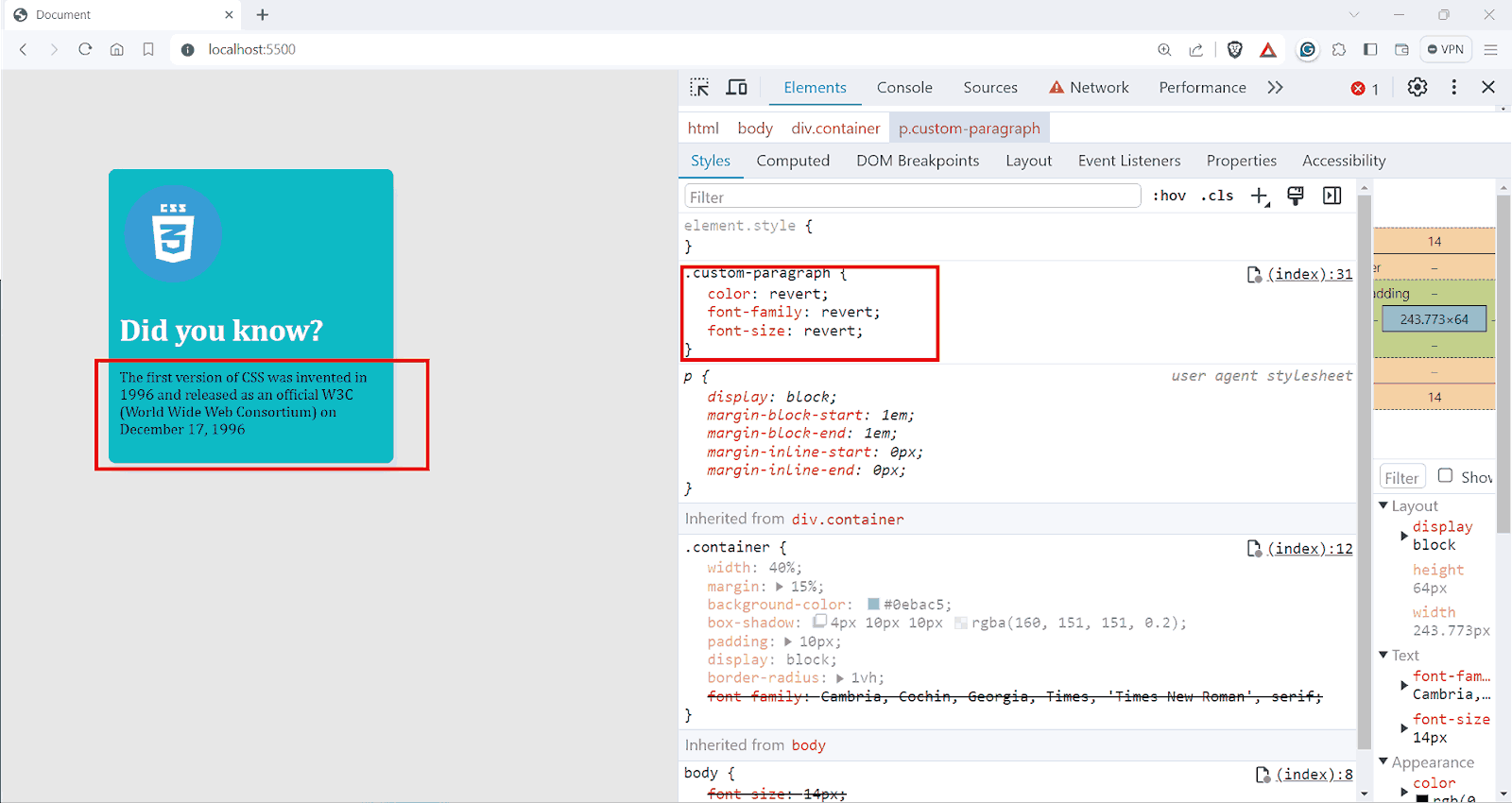Select body in the breadcrumb

[x=755, y=128]
